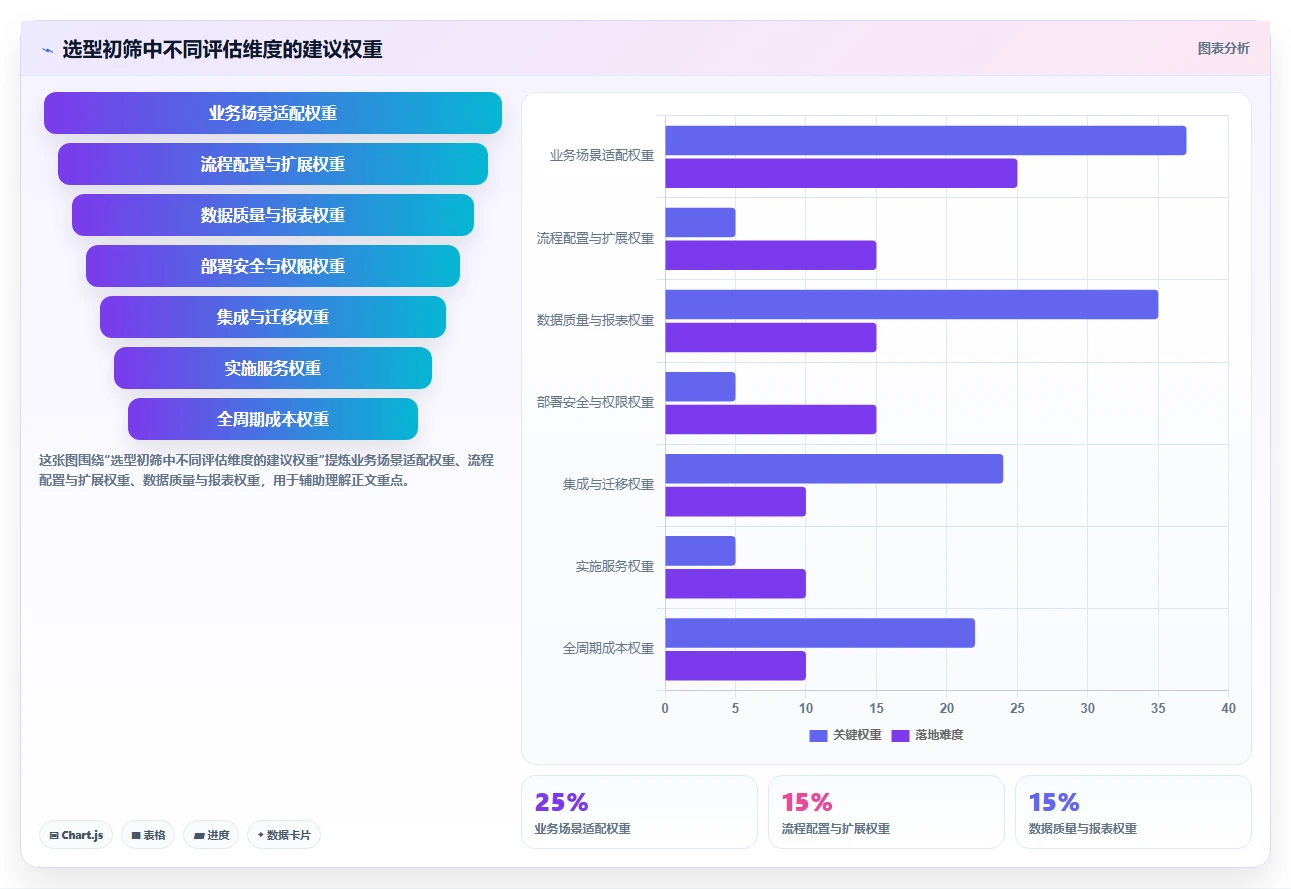Select the 业务场景适配权重 funnel bar
The image size is (1291, 889).
tap(273, 113)
